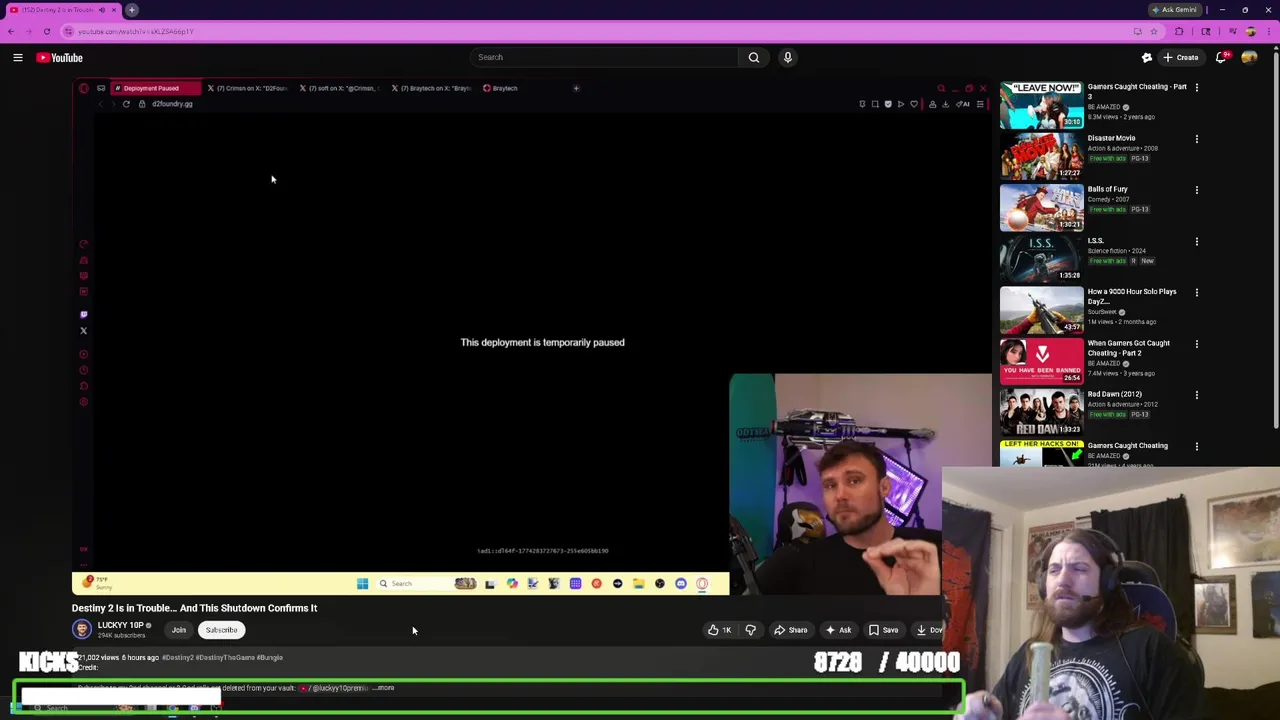This screenshot has width=1280, height=720.
Task: Like the video with thumbs up
Action: (x=719, y=630)
